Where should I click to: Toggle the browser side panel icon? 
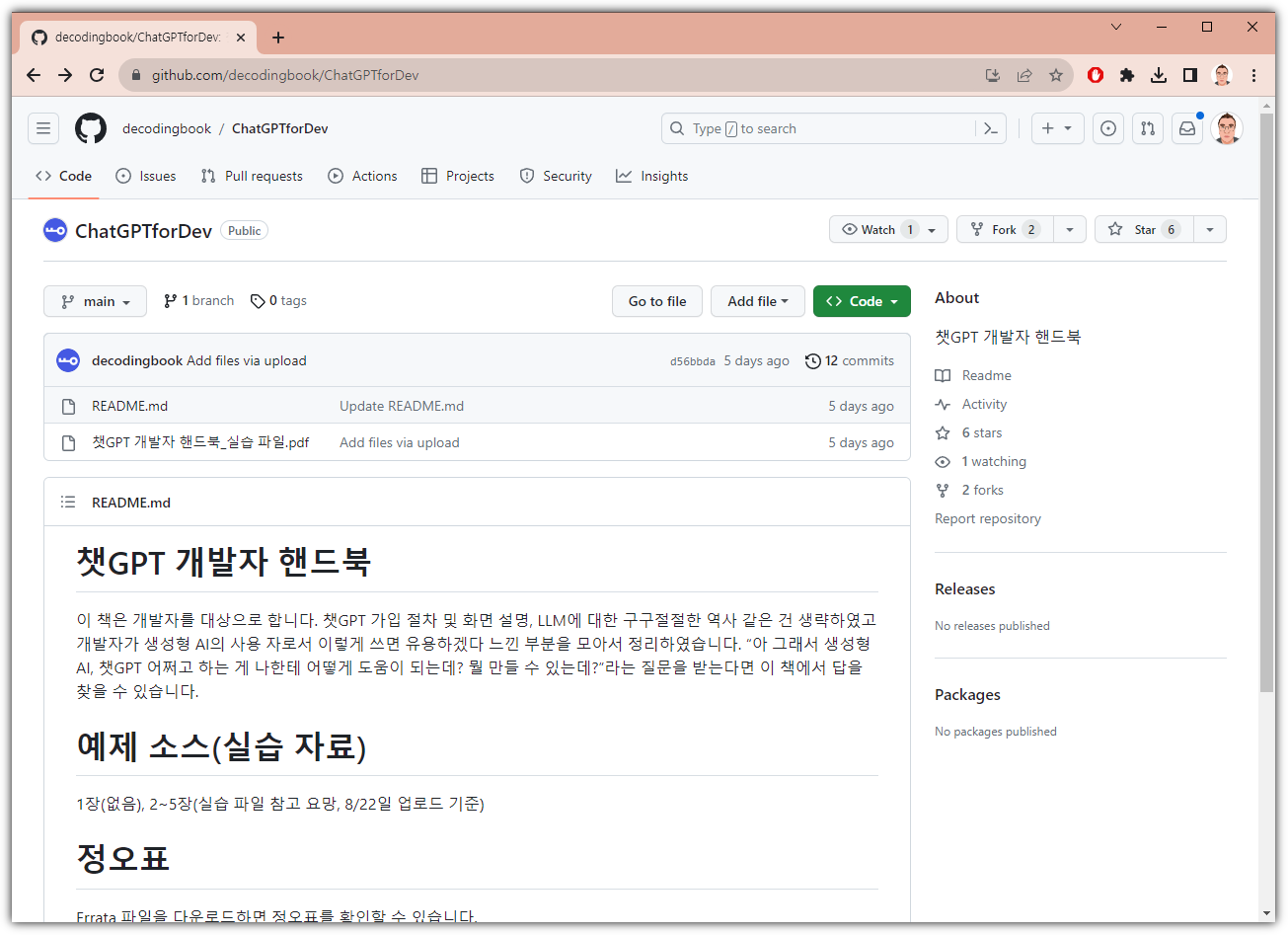(x=1190, y=75)
